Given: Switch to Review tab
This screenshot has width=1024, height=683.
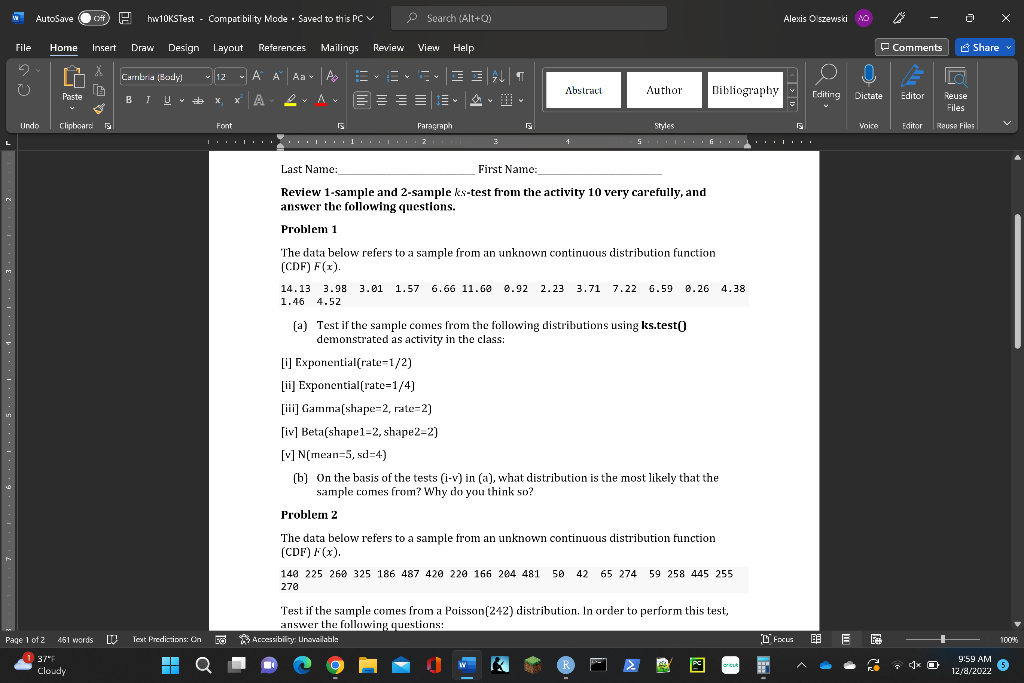Looking at the screenshot, I should click(x=388, y=48).
